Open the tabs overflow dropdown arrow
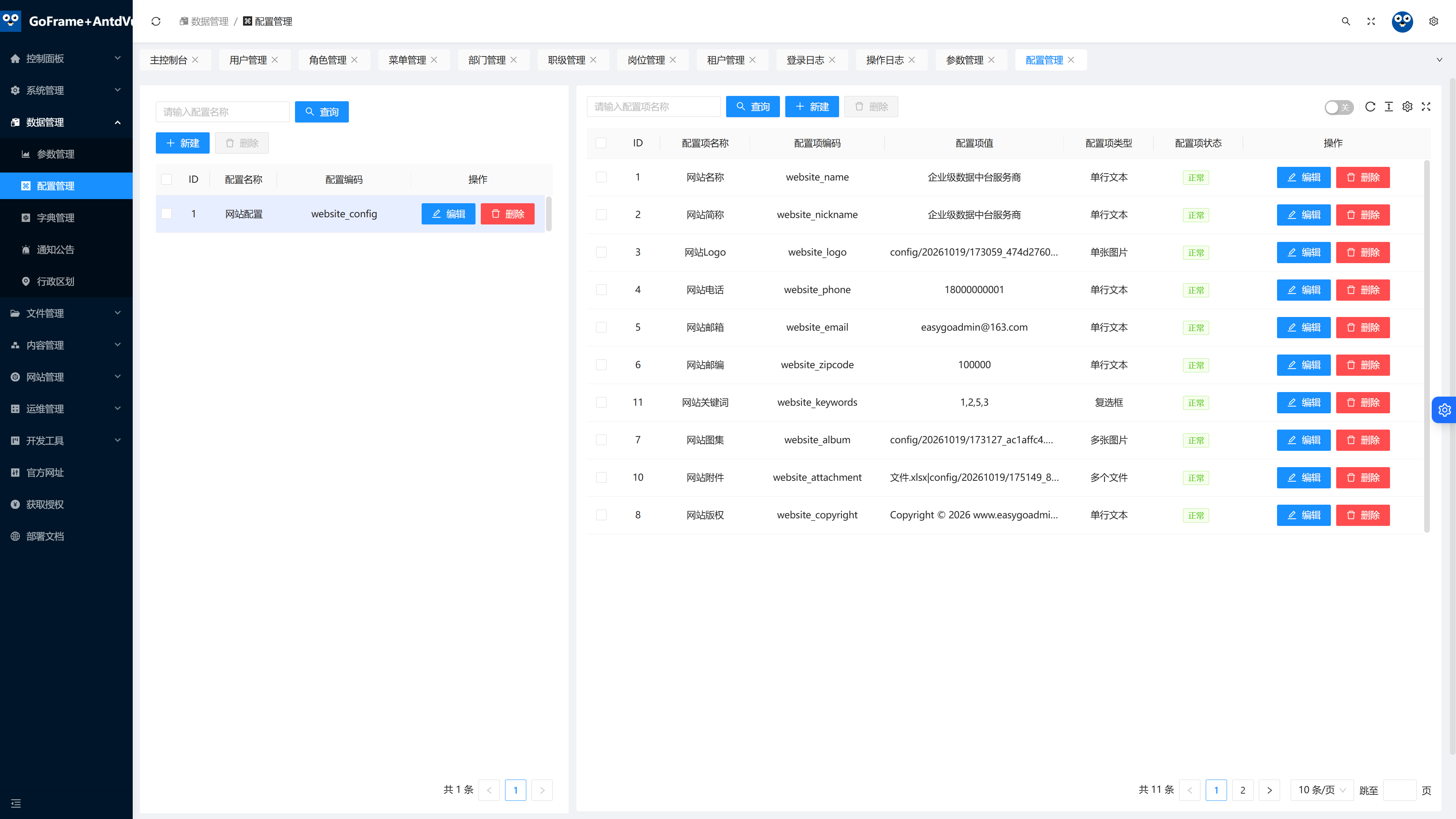Viewport: 1456px width, 819px height. tap(1439, 60)
